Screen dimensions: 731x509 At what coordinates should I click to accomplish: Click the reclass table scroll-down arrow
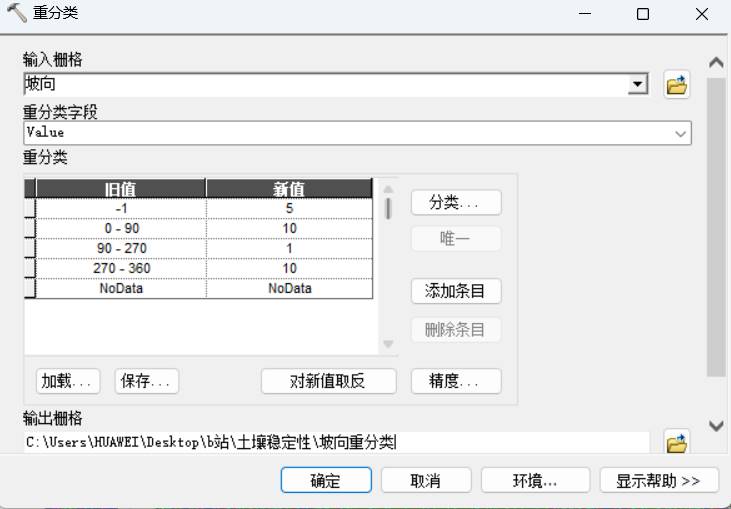(389, 345)
